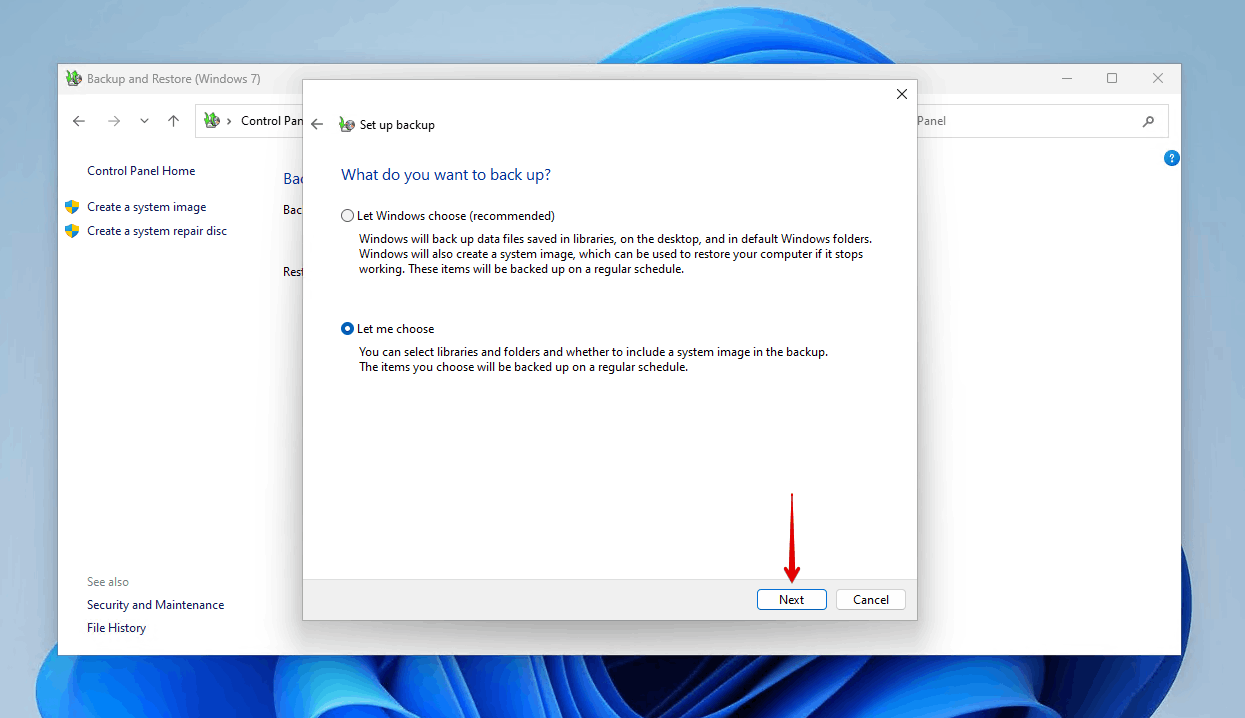The image size is (1245, 718).
Task: Click the back navigation arrow in Control Panel
Action: (x=78, y=120)
